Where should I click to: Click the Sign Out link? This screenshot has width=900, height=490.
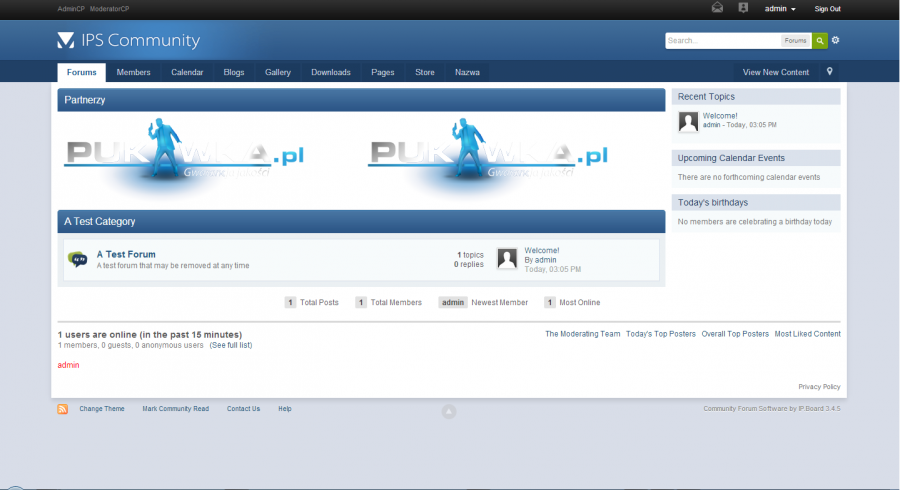pyautogui.click(x=827, y=9)
